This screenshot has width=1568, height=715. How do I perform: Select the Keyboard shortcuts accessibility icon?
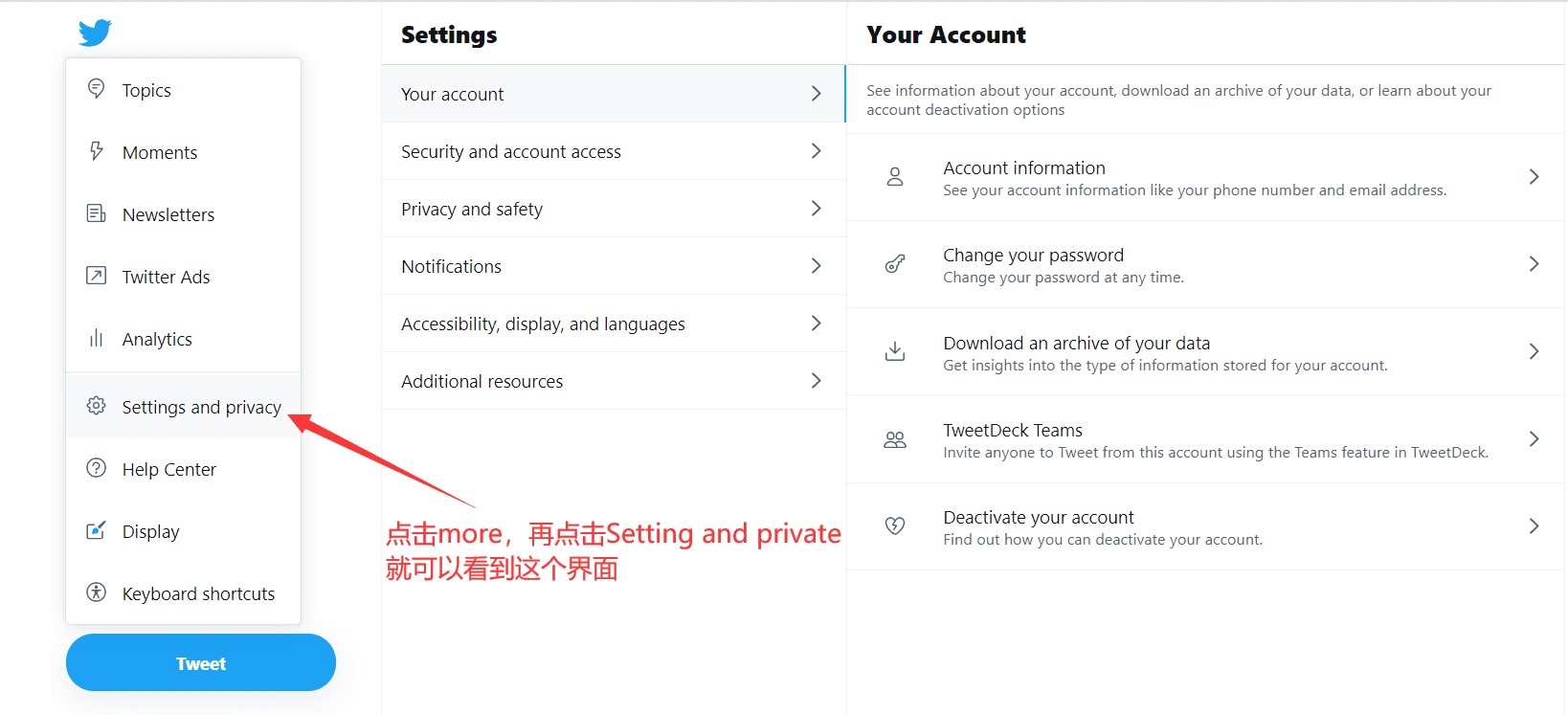pyautogui.click(x=96, y=592)
